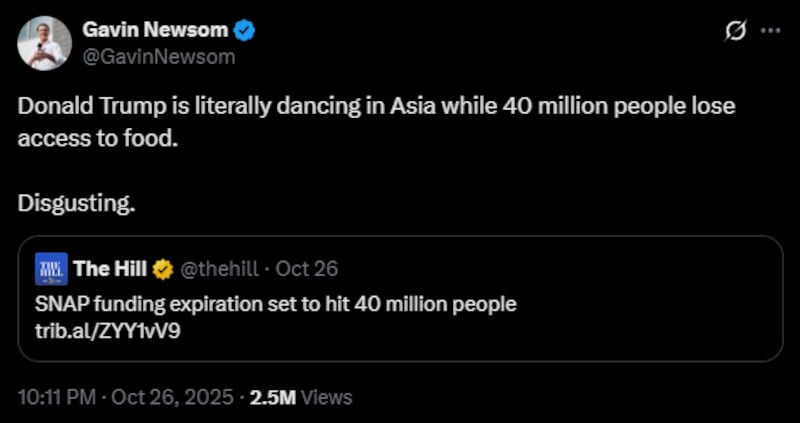This screenshot has width=800, height=423.
Task: Open the Grok actions icon
Action: pyautogui.click(x=735, y=31)
